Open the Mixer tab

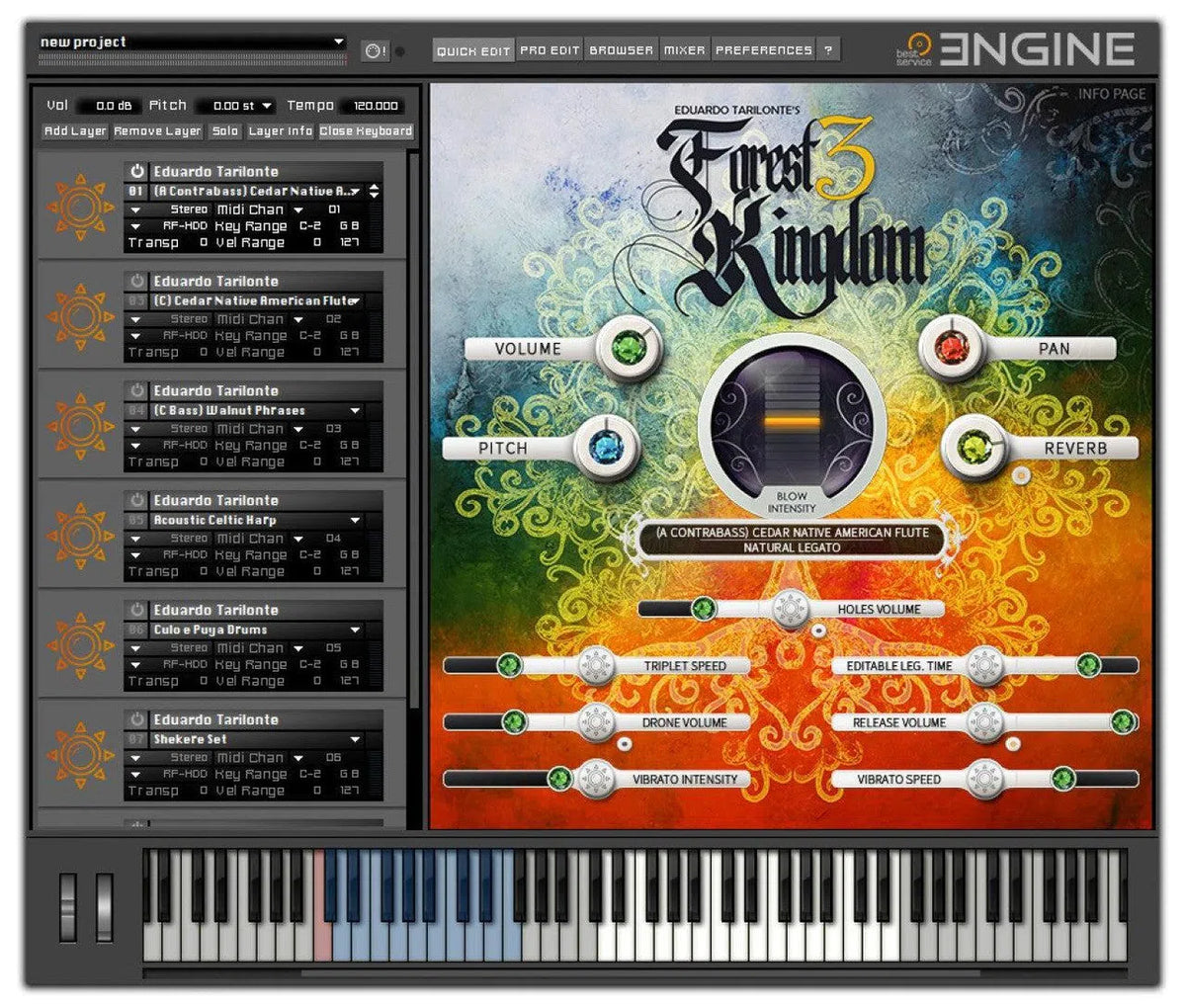684,50
